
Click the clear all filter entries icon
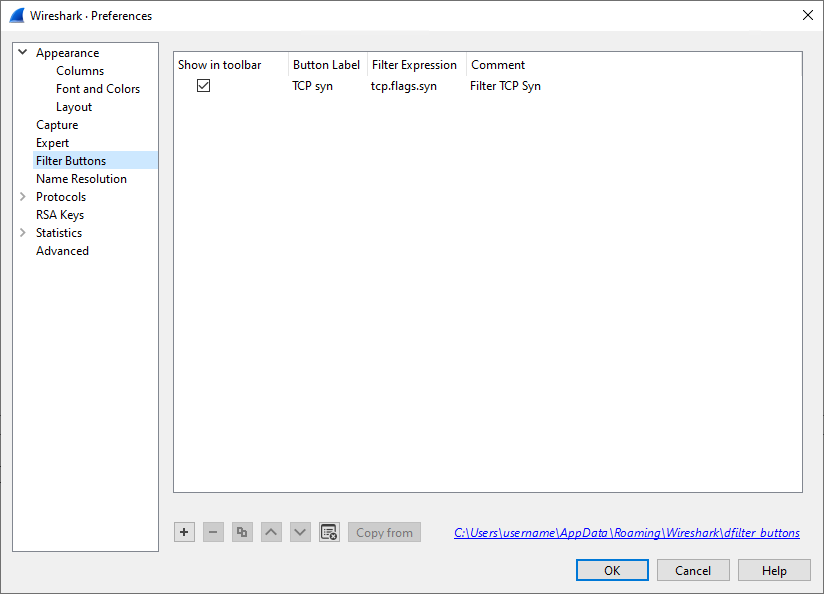click(329, 532)
